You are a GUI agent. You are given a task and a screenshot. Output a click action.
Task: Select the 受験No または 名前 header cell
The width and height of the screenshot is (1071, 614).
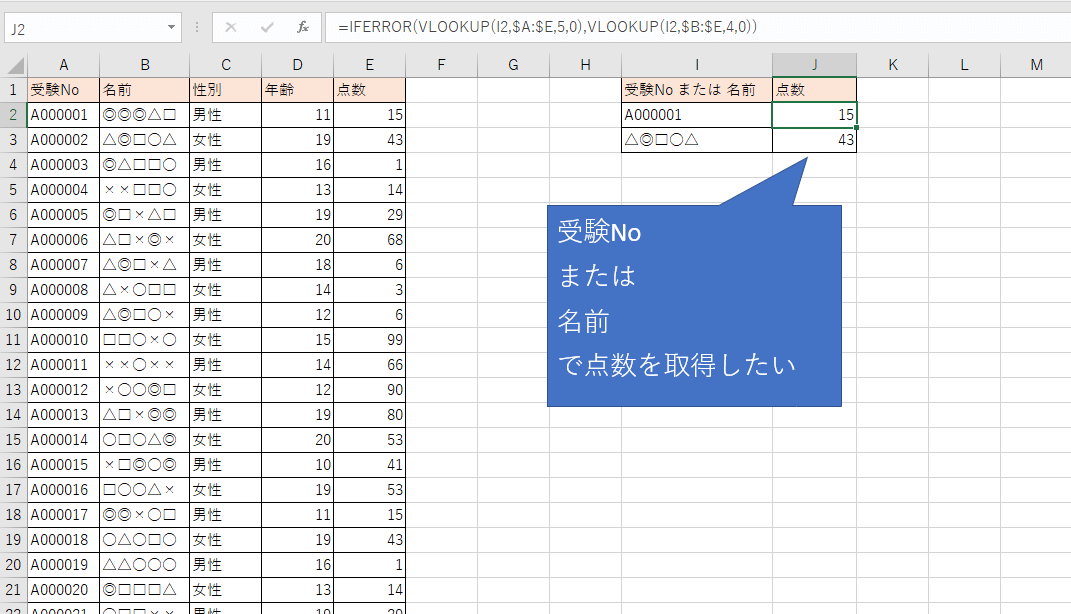click(695, 89)
